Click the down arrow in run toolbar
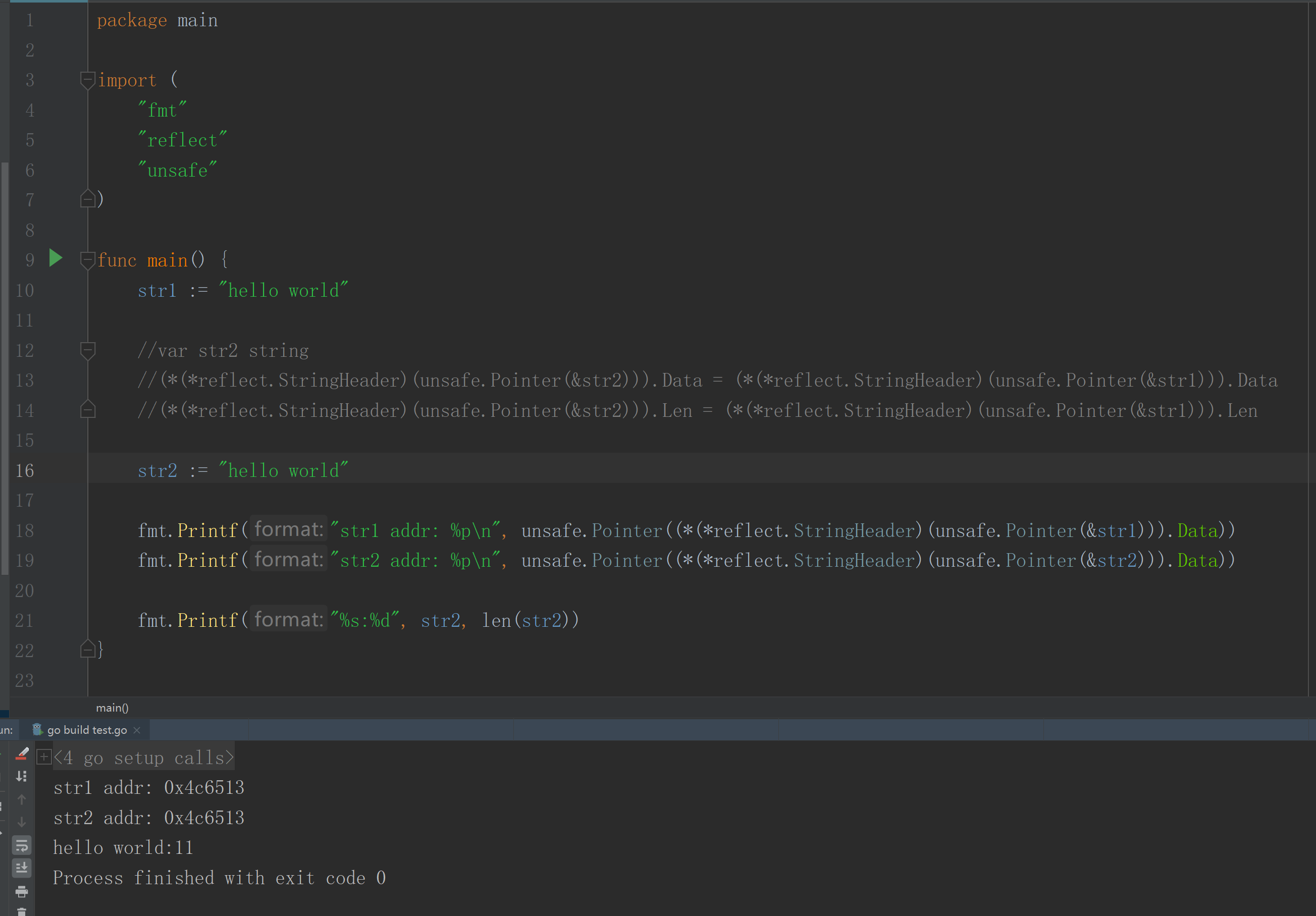Image resolution: width=1316 pixels, height=916 pixels. [x=22, y=822]
